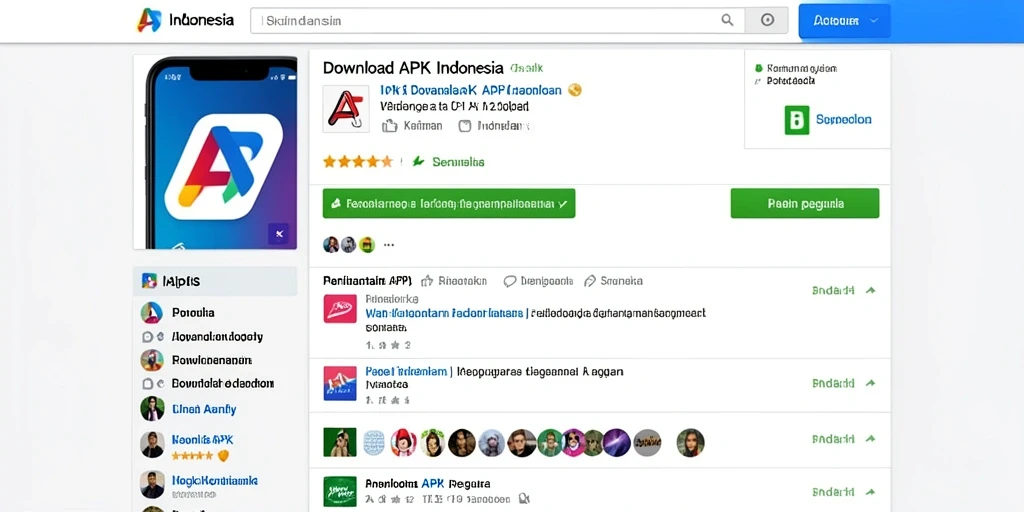Open the blue app title link under Download APK Indonesia
This screenshot has height=512, width=1024.
471,90
